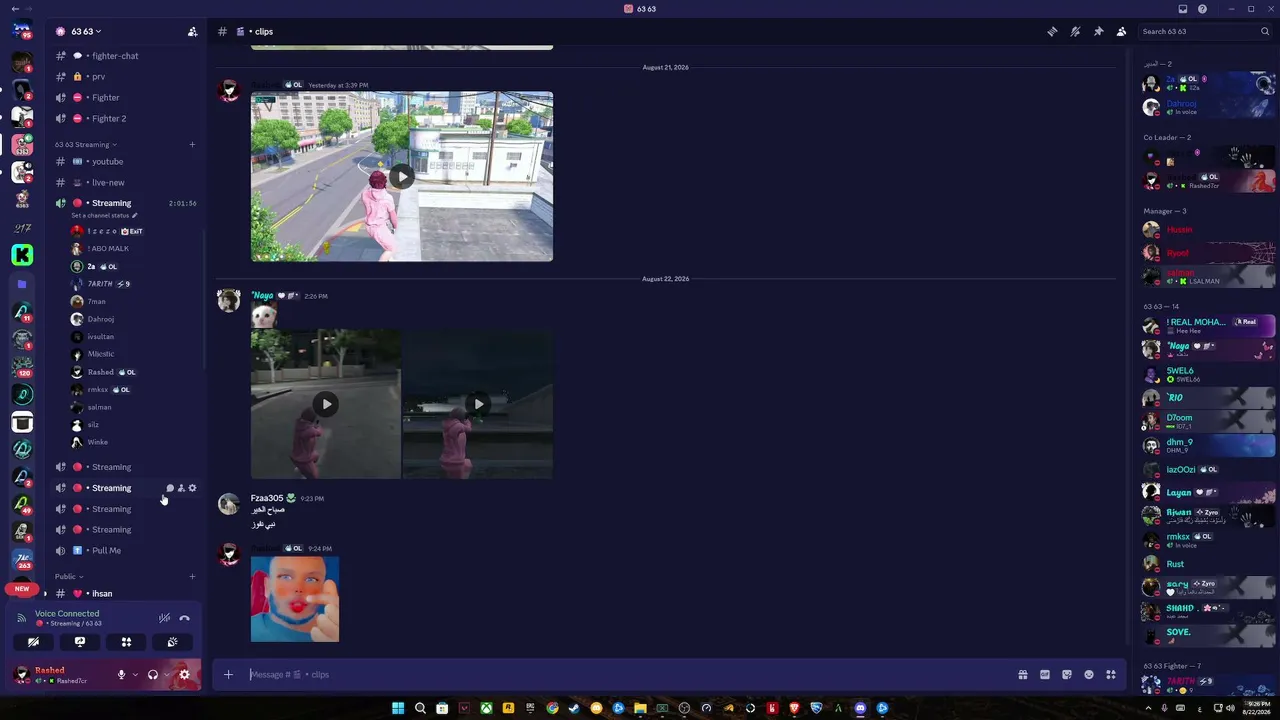Collapse the Public category

69,576
